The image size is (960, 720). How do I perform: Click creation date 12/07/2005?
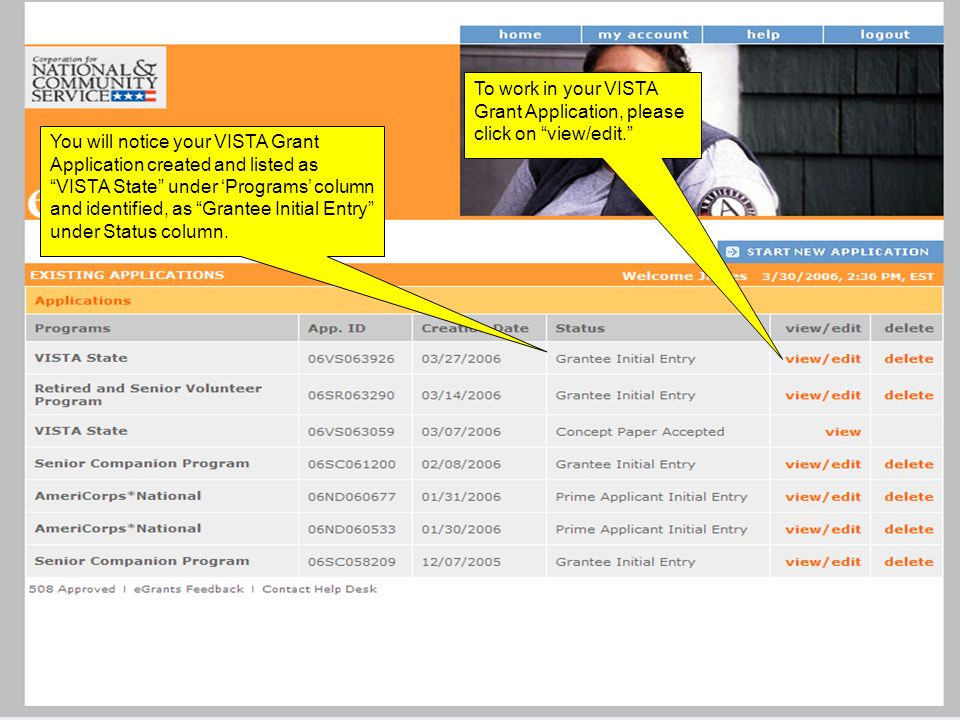[x=461, y=561]
